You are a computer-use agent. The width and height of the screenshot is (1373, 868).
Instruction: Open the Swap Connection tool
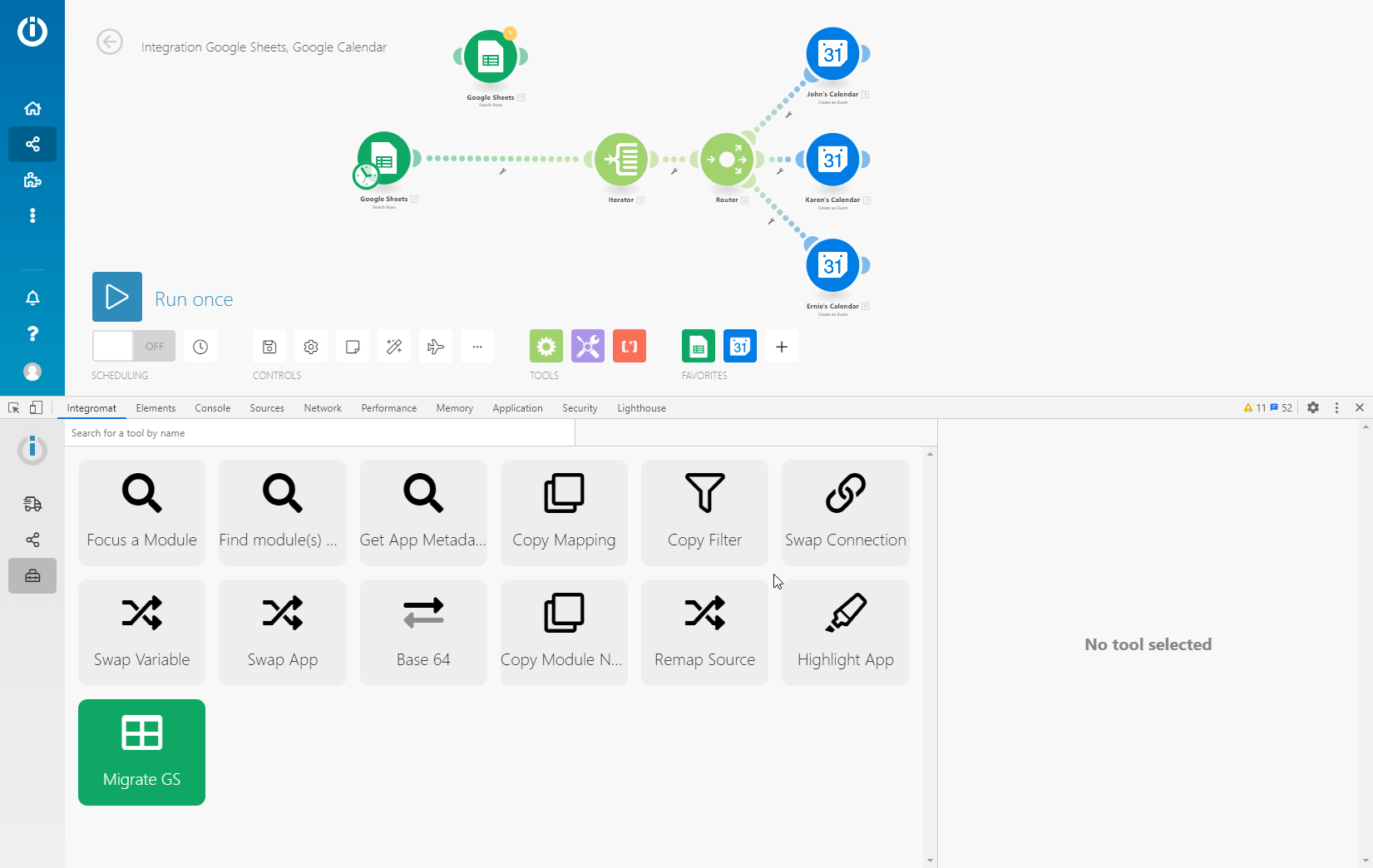click(x=845, y=512)
